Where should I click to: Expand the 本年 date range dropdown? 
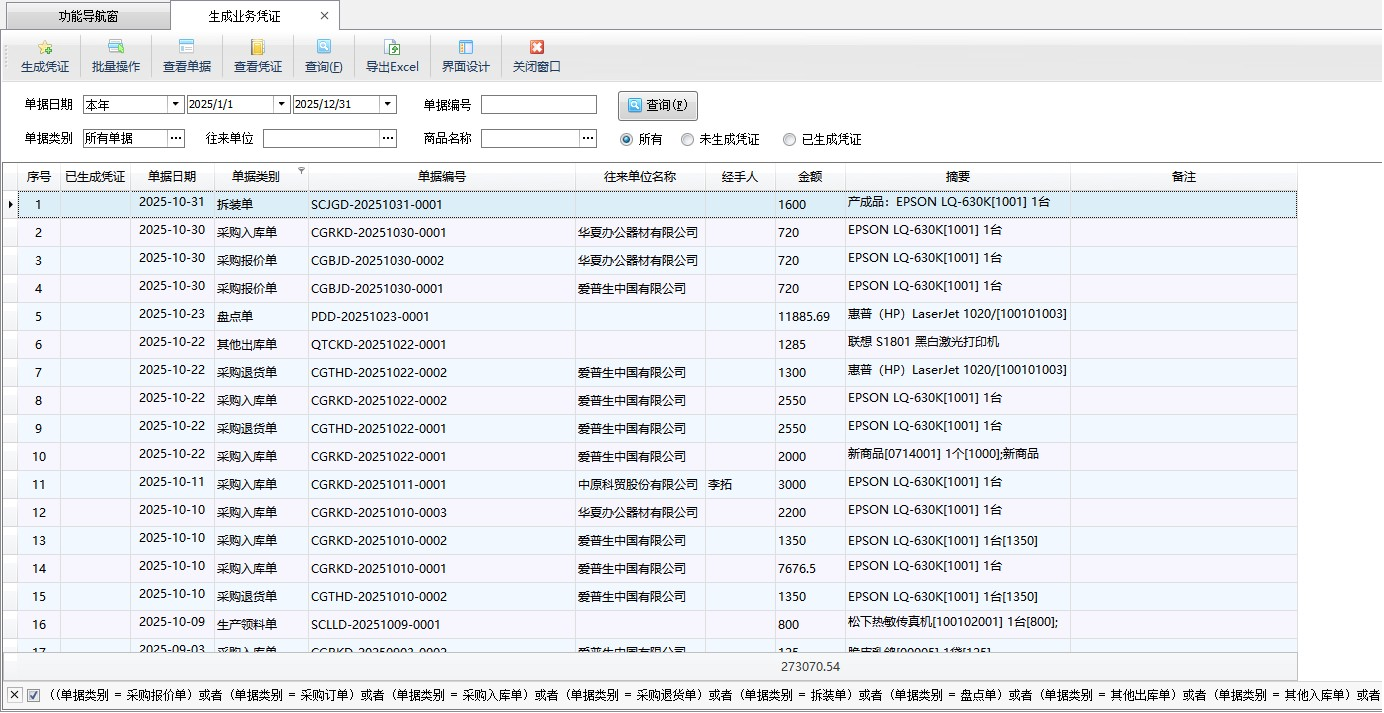[176, 105]
